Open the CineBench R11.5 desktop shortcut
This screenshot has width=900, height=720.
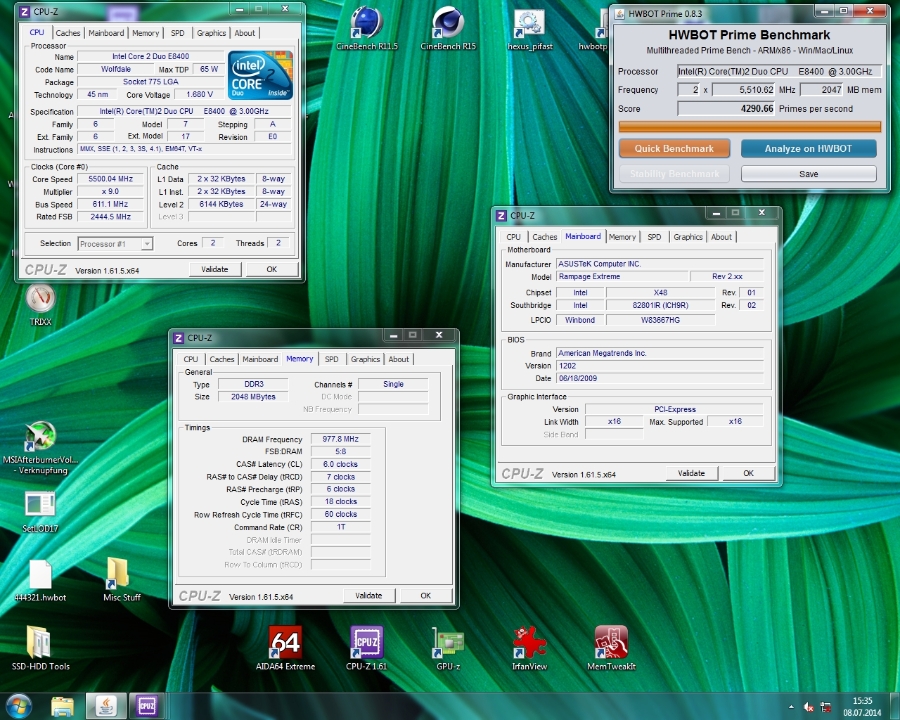tap(366, 28)
